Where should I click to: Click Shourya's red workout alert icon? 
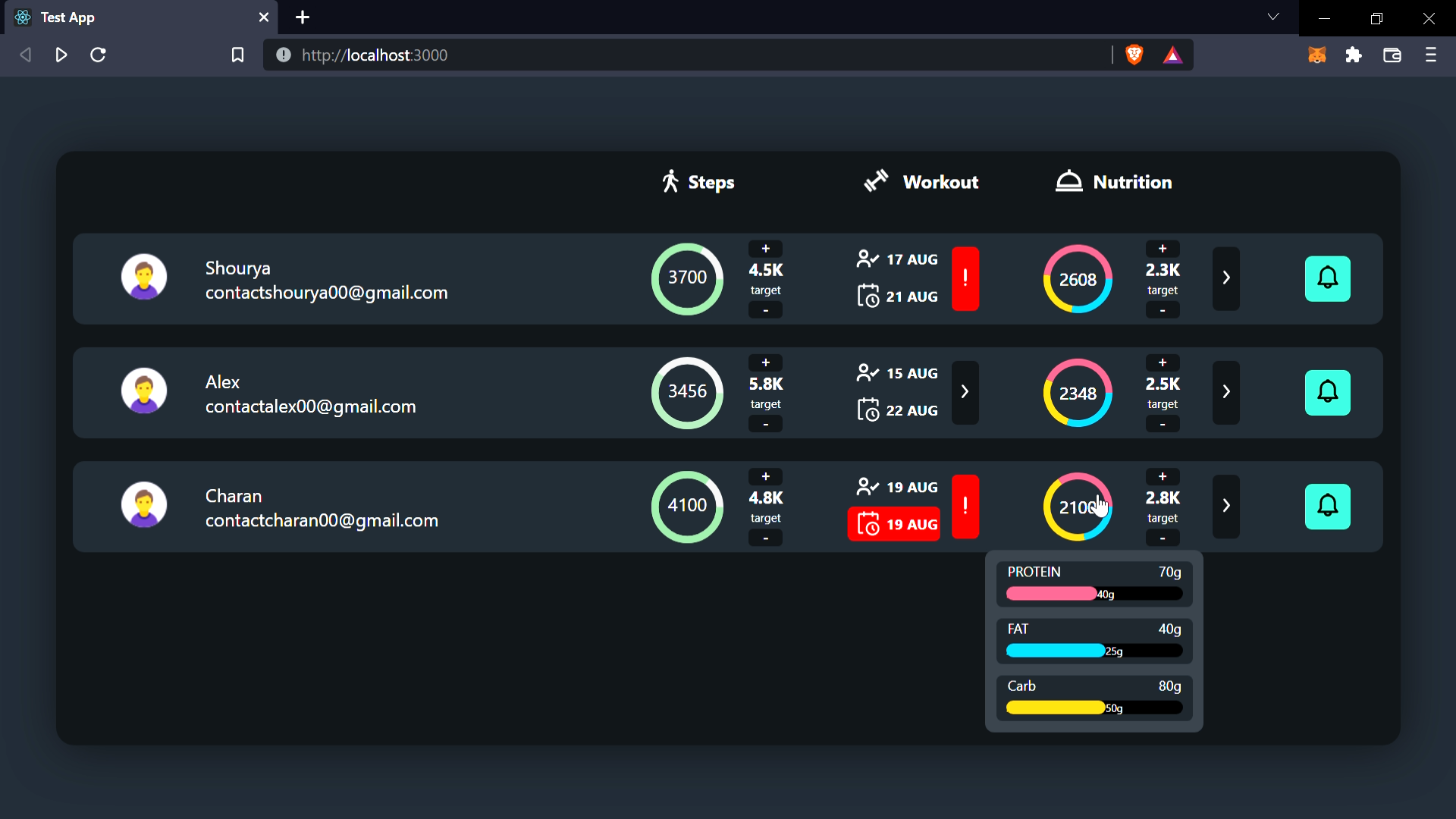(x=965, y=278)
